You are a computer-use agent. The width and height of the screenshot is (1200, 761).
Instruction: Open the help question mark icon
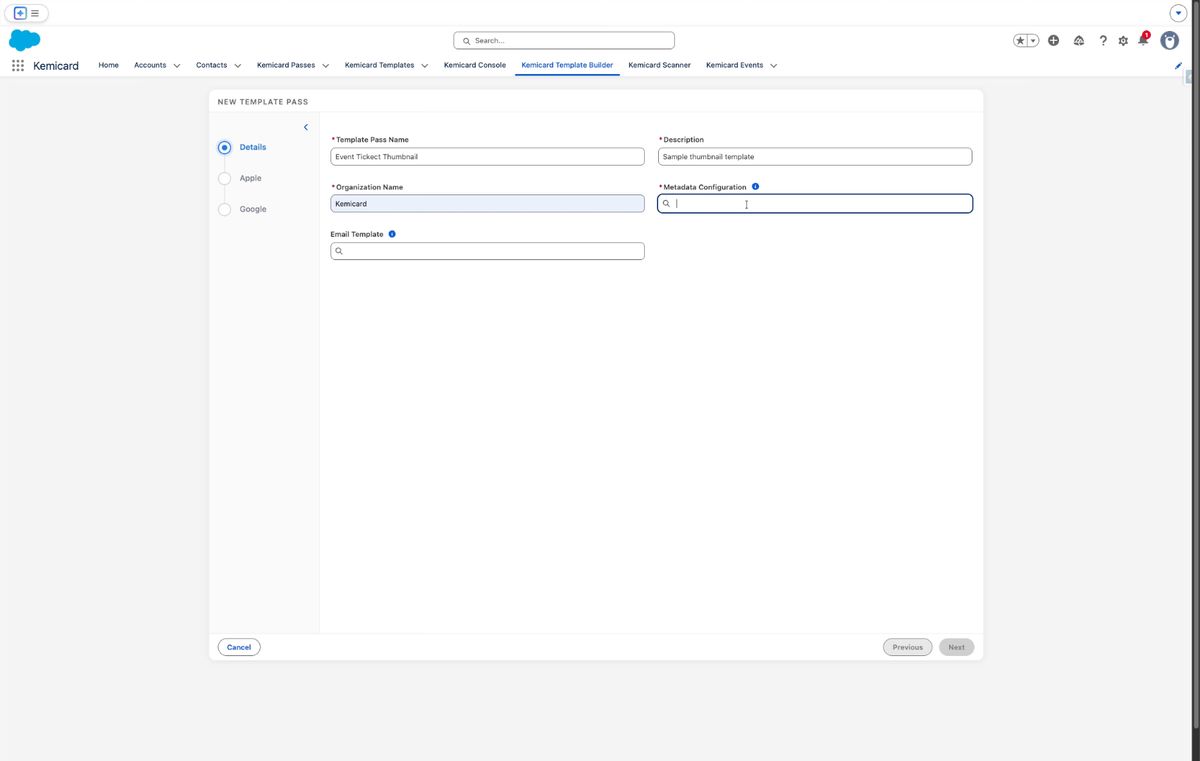[1103, 41]
